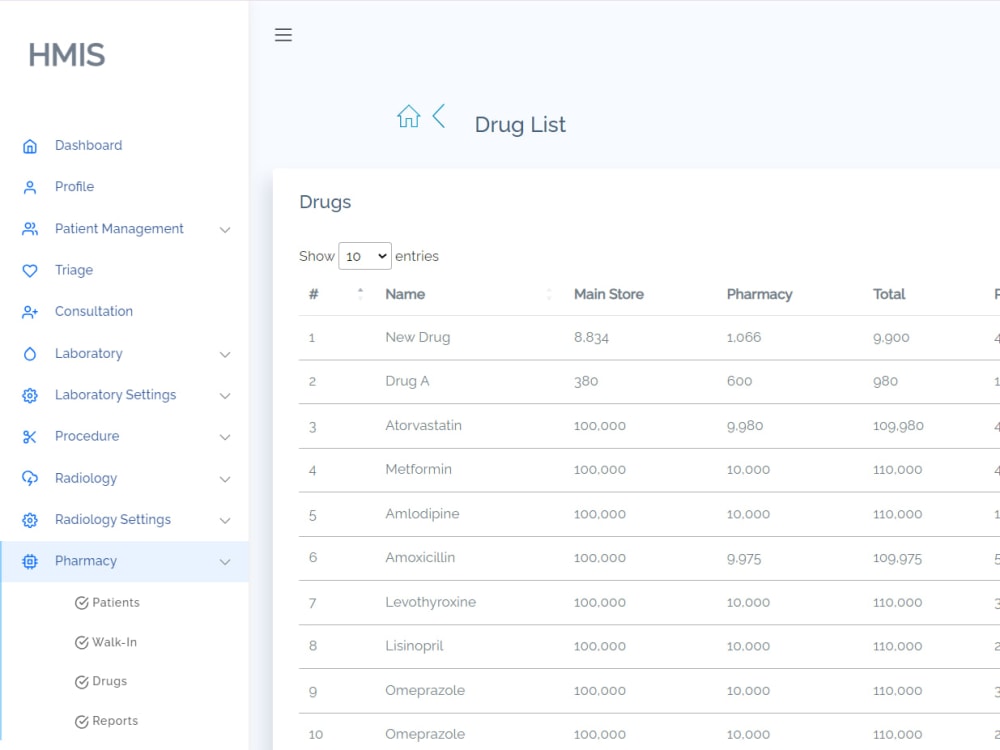The width and height of the screenshot is (1000, 750).
Task: Sort table by the # column arrows
Action: pos(360,294)
